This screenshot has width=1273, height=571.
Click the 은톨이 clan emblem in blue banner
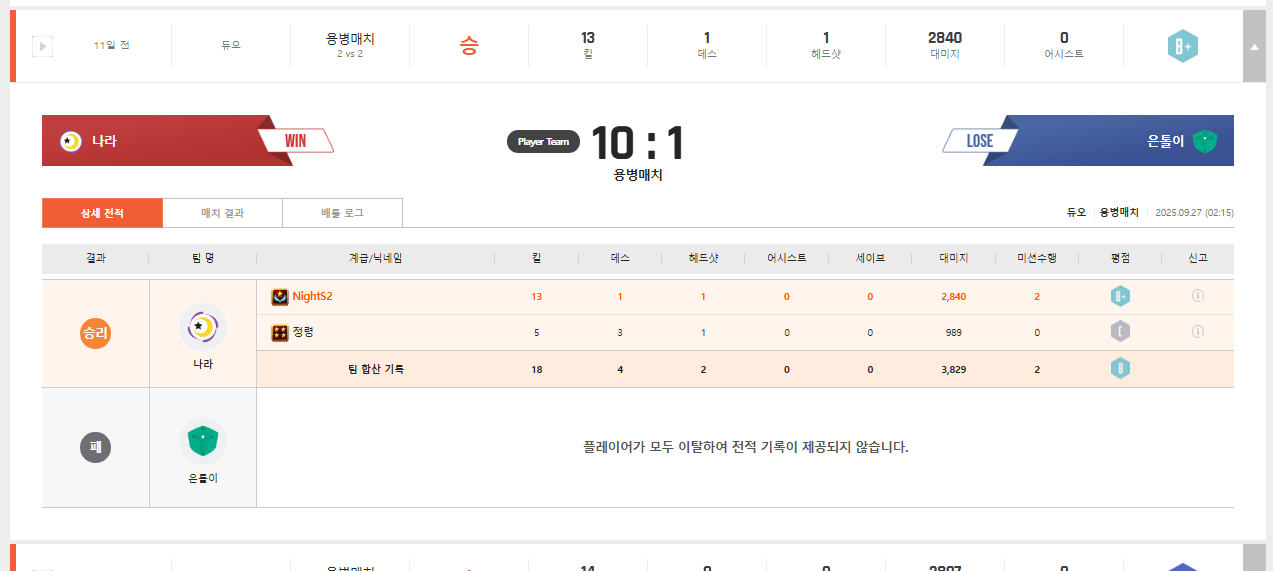(x=1205, y=141)
